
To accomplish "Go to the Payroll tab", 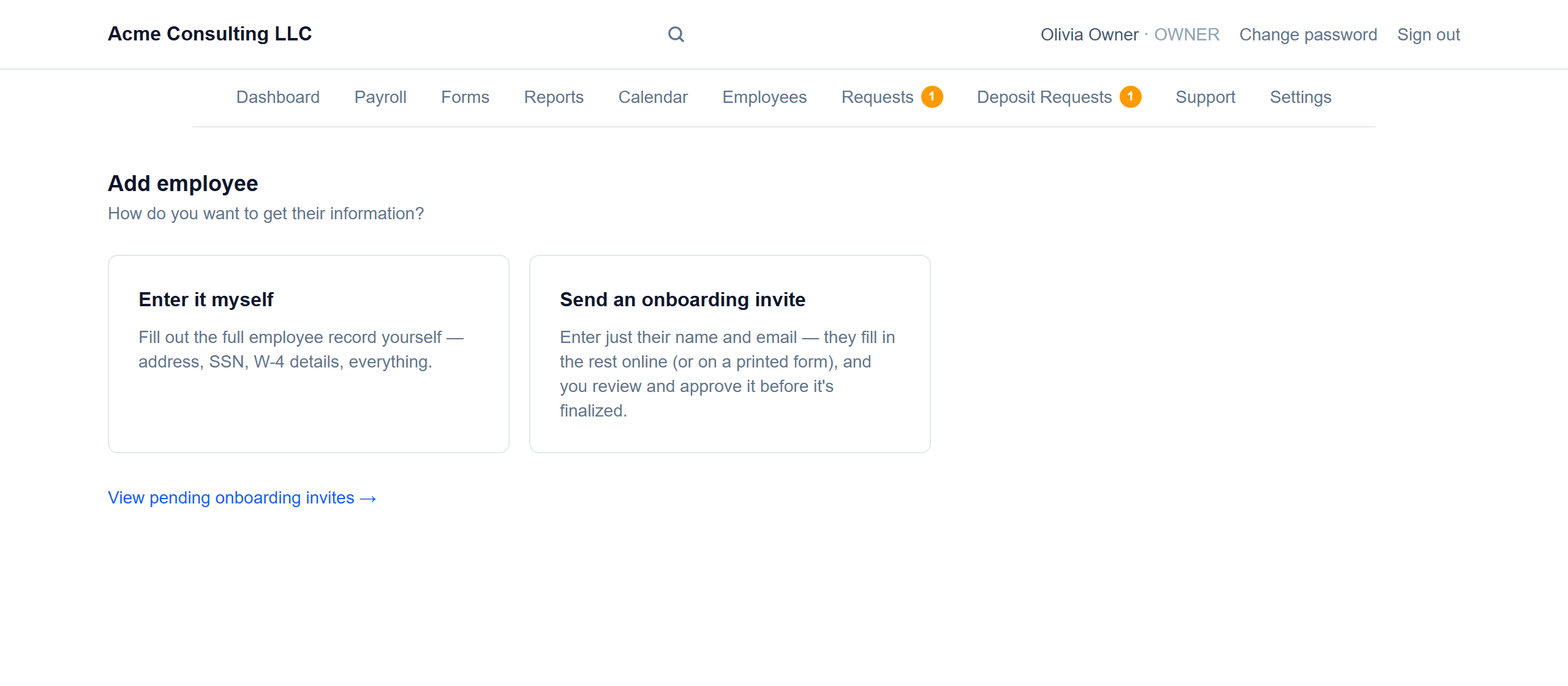I will [380, 97].
